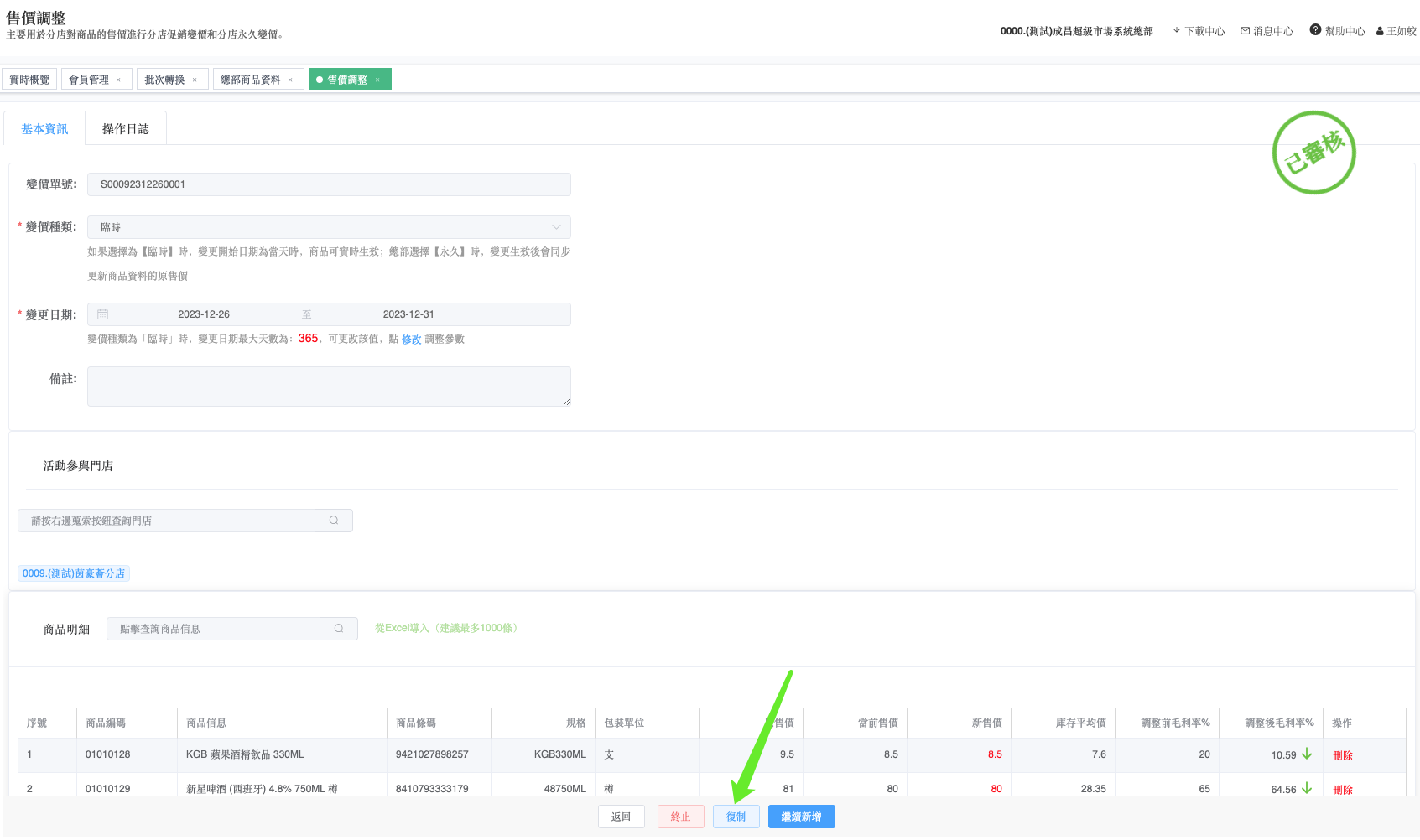The height and width of the screenshot is (840, 1420).
Task: Close the 售價調整 tab
Action: click(x=377, y=80)
